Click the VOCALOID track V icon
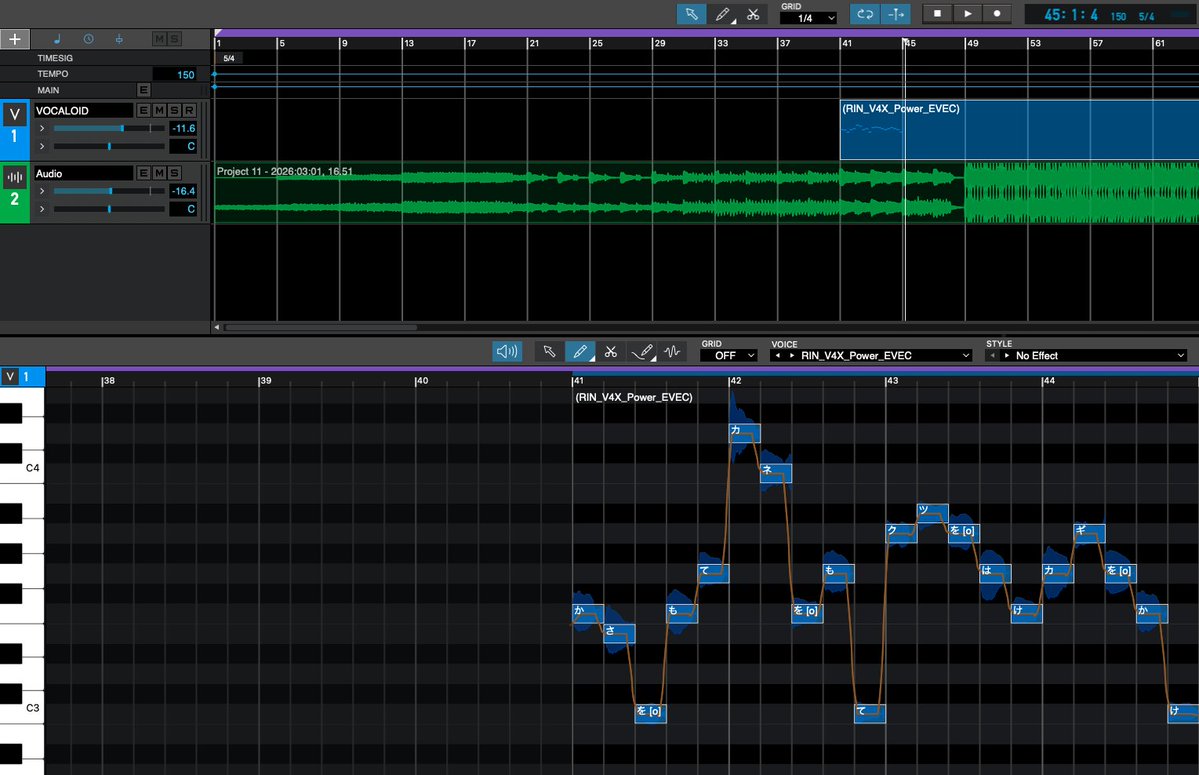 (x=15, y=115)
